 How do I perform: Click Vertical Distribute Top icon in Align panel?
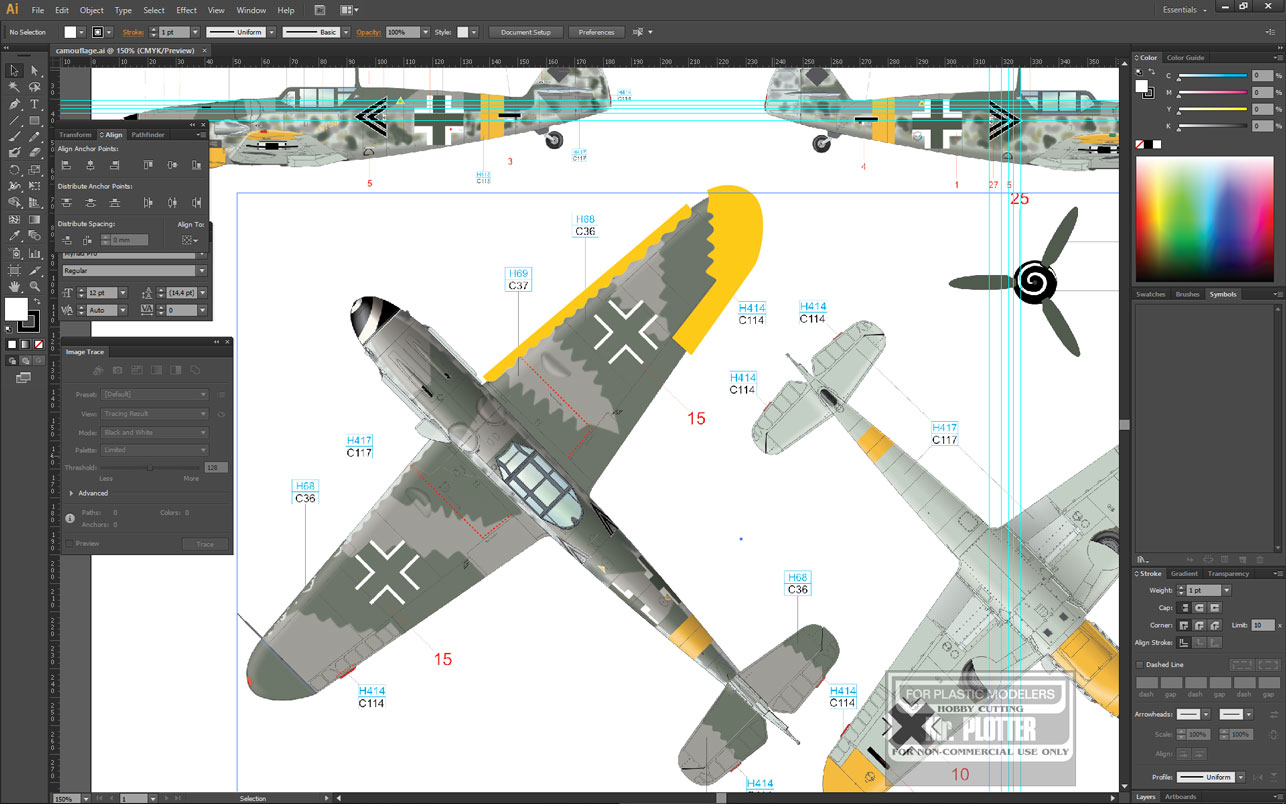click(66, 203)
